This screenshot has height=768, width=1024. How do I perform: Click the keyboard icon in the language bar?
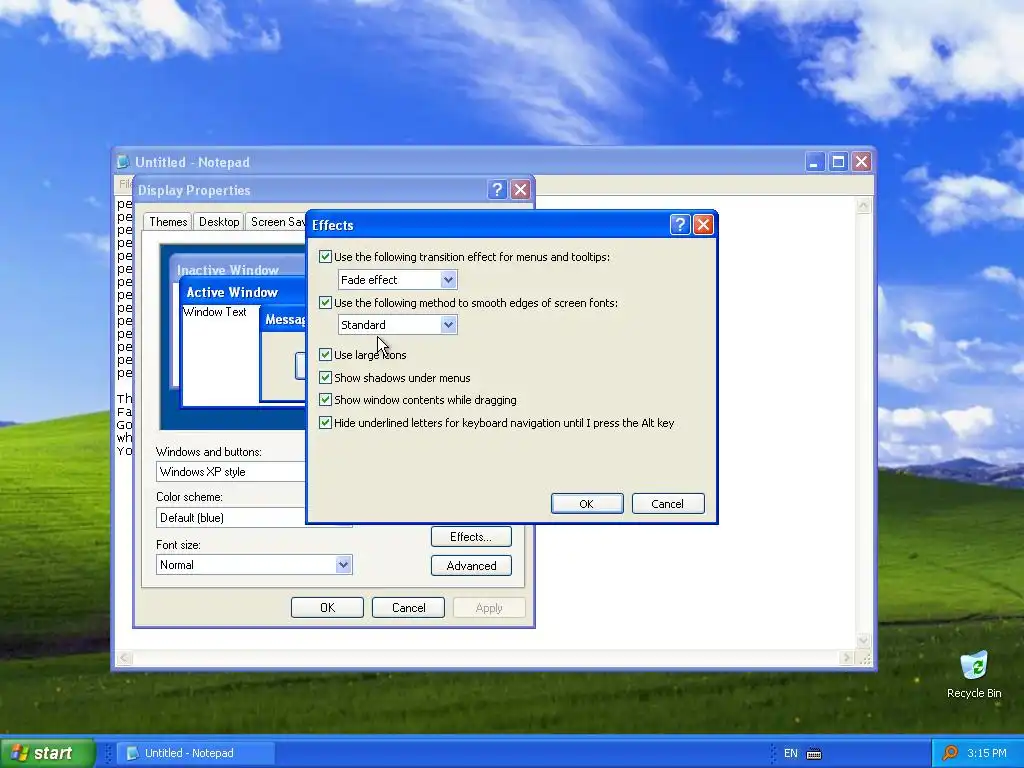pyautogui.click(x=814, y=754)
